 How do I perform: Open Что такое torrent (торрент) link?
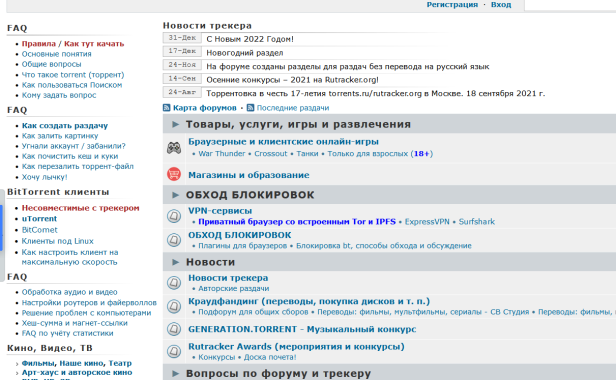coord(73,75)
